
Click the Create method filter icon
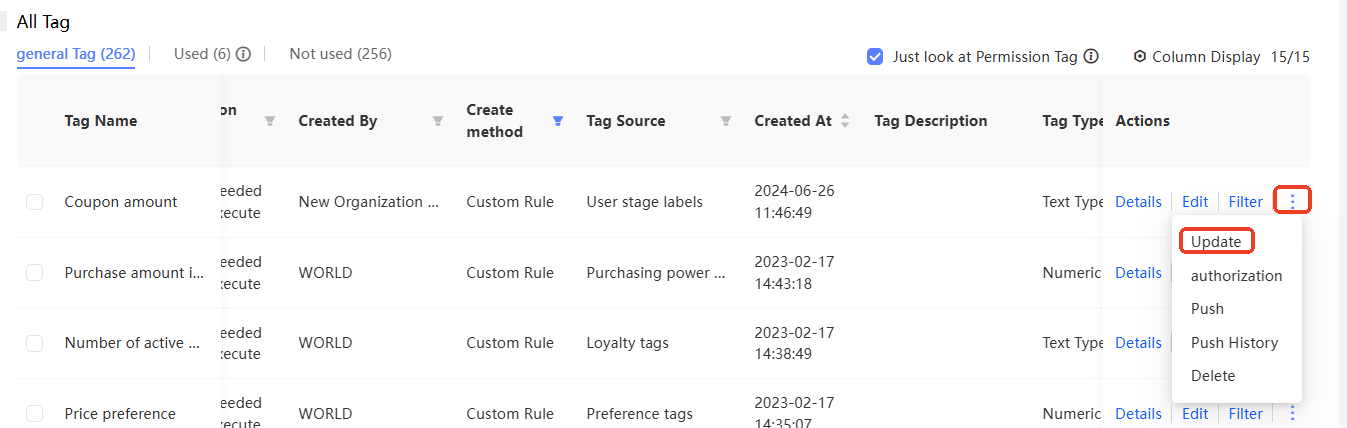click(x=558, y=121)
